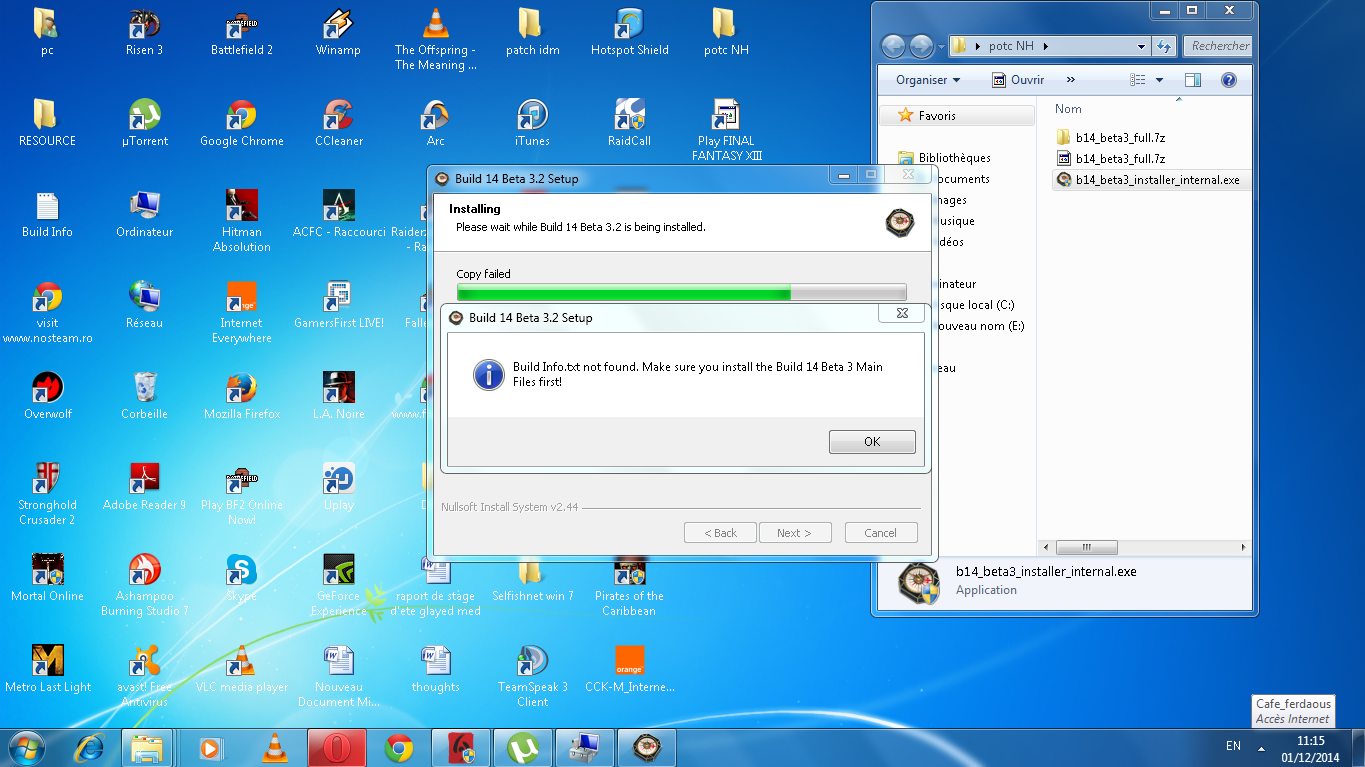Open the Windows Start menu

(27, 747)
